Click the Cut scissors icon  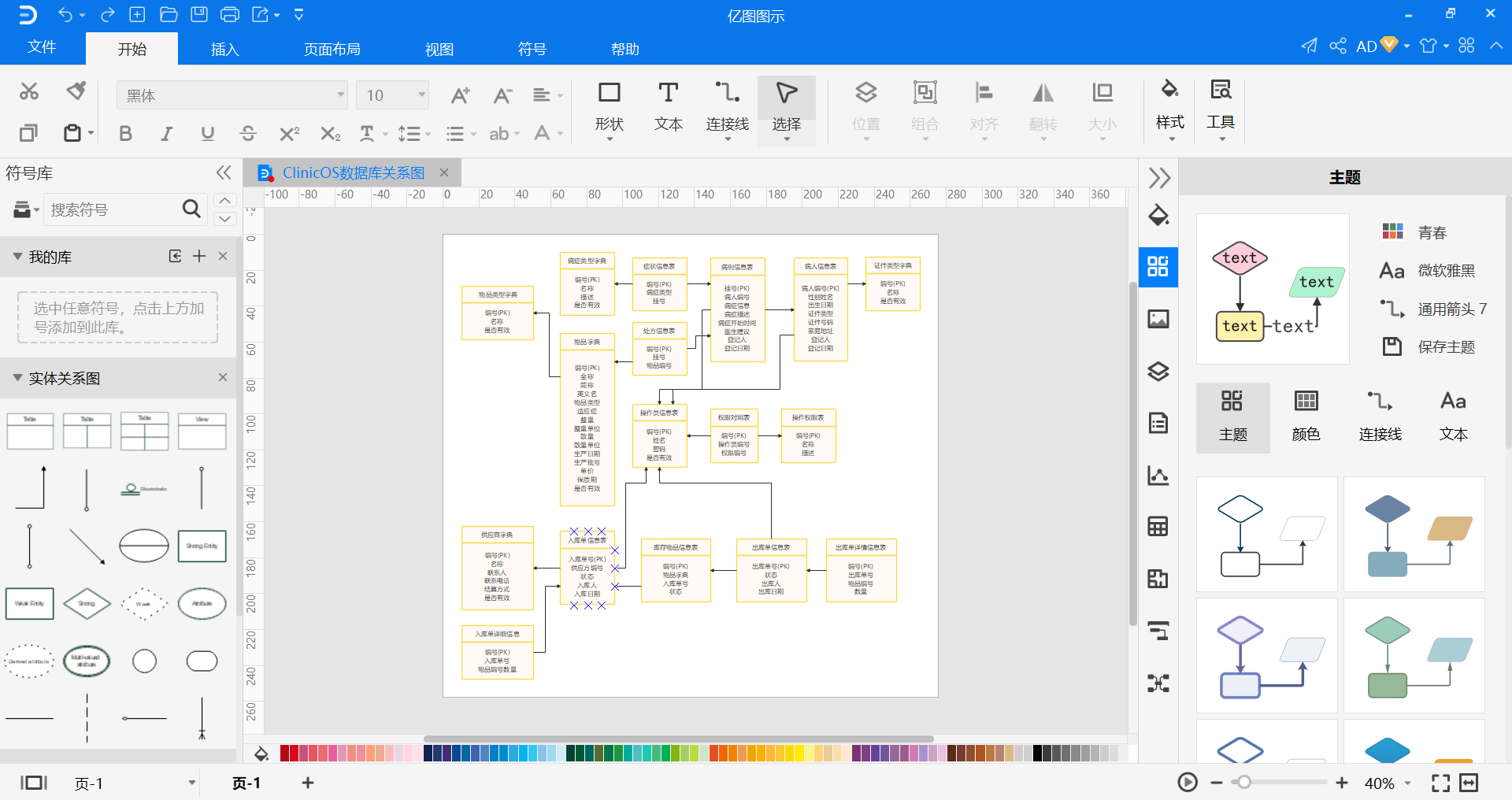click(29, 91)
